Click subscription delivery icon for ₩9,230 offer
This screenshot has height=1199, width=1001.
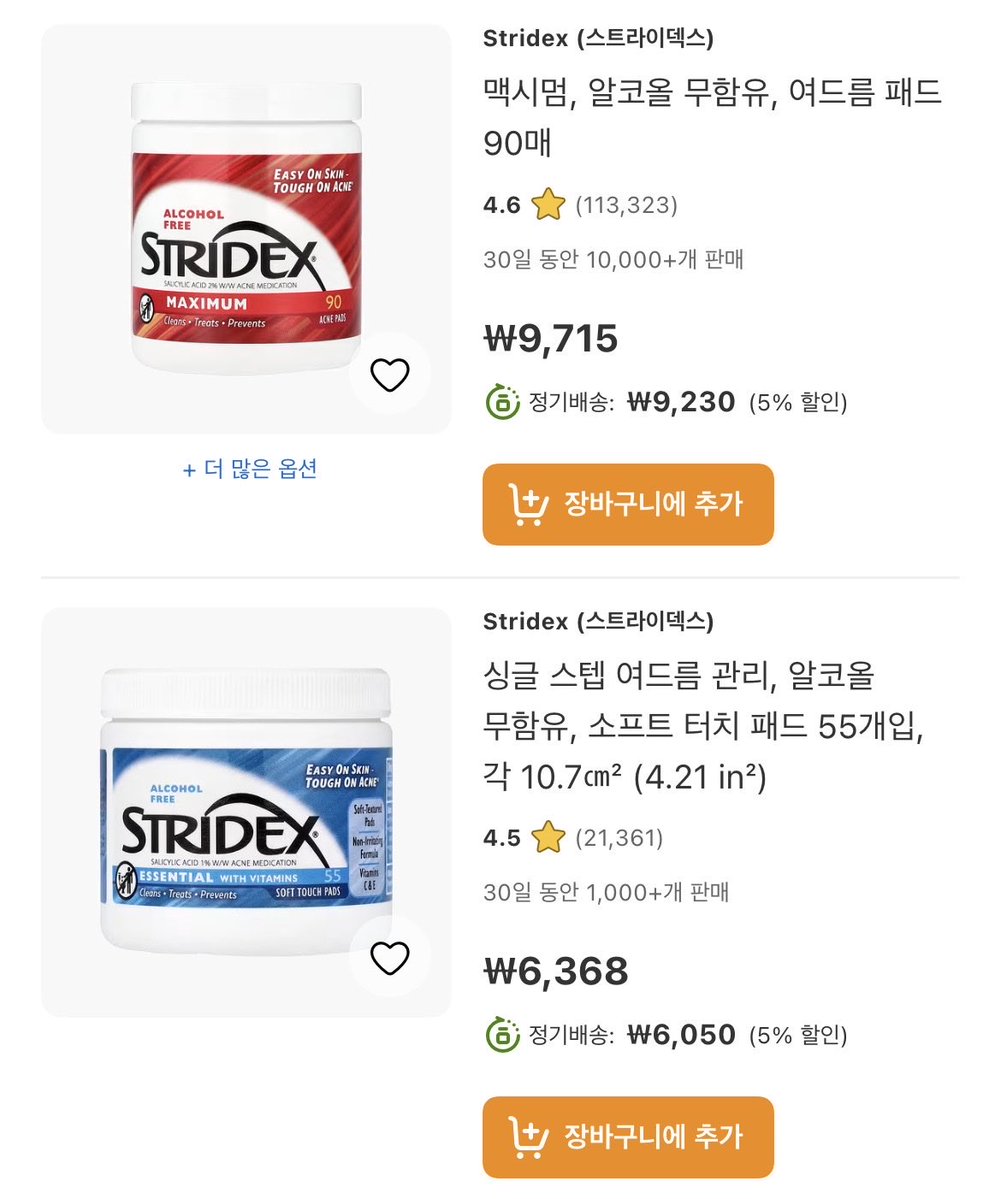(x=502, y=402)
